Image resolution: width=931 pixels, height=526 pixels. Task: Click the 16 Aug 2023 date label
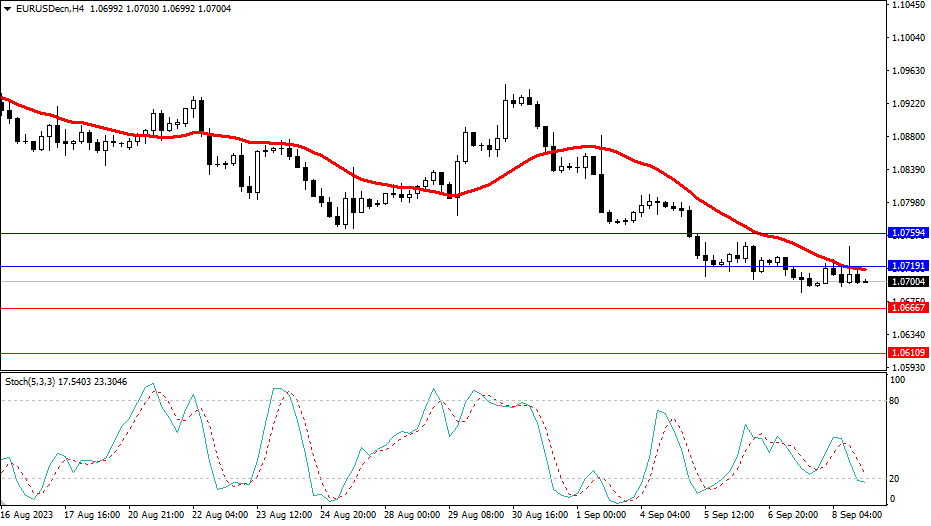(28, 515)
